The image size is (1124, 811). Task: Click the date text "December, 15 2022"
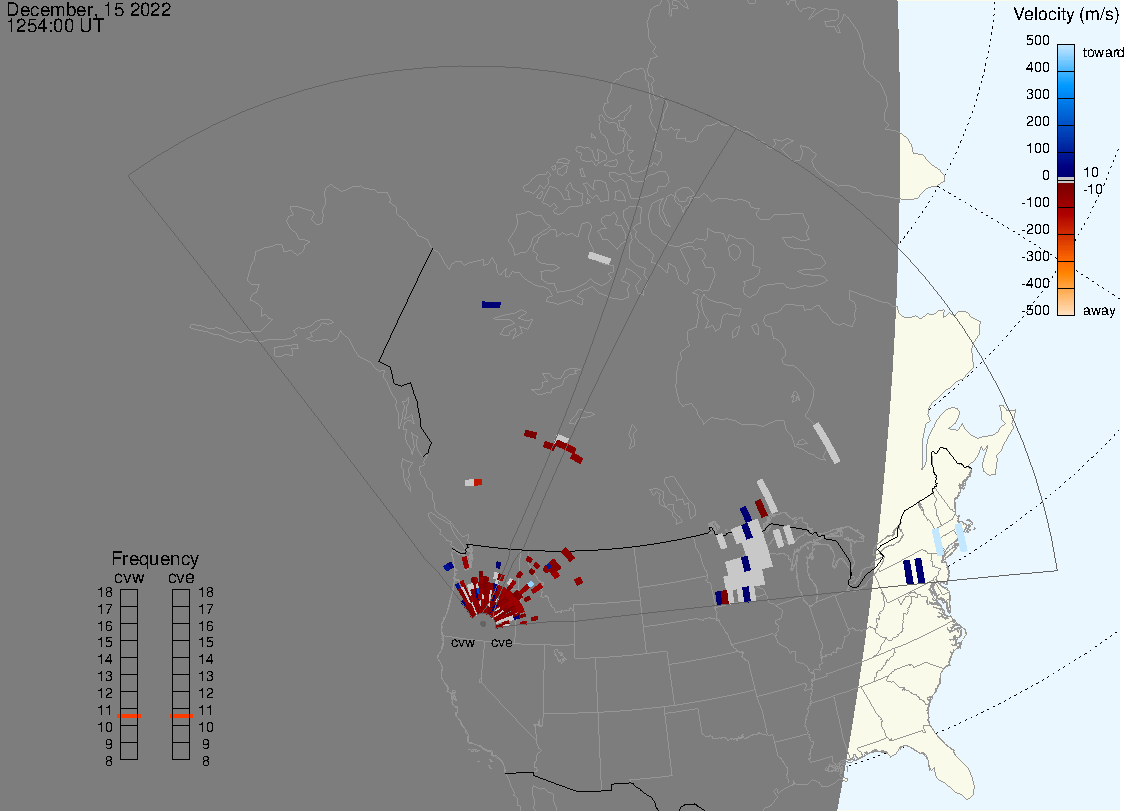click(89, 9)
